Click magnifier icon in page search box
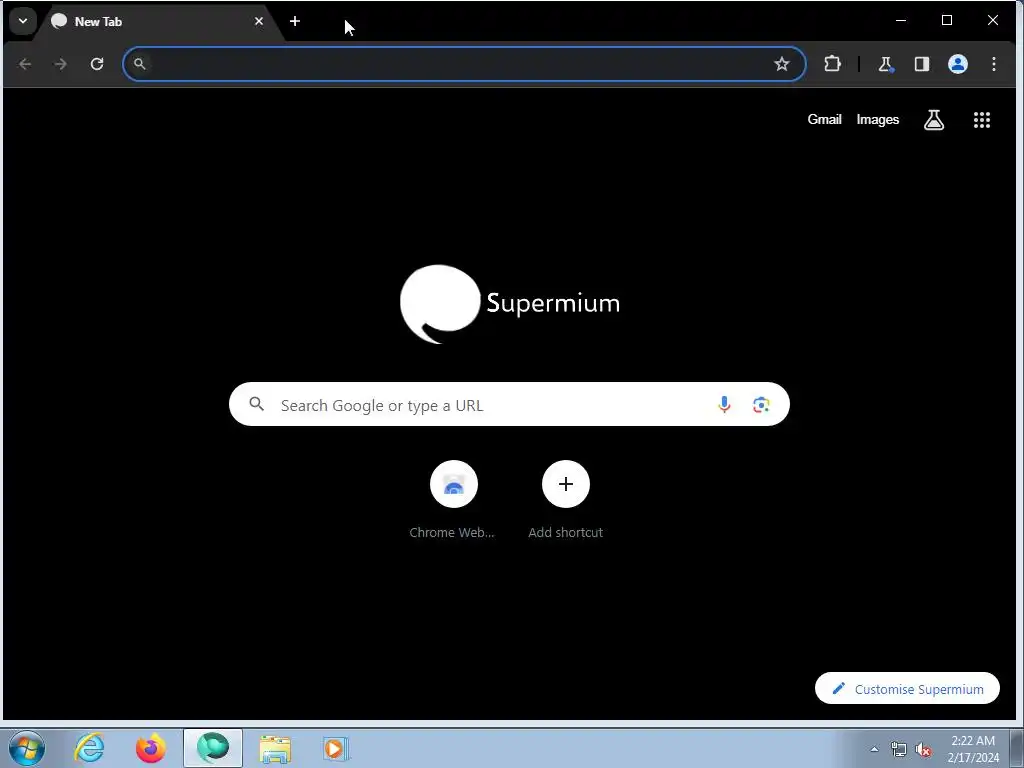 coord(257,404)
